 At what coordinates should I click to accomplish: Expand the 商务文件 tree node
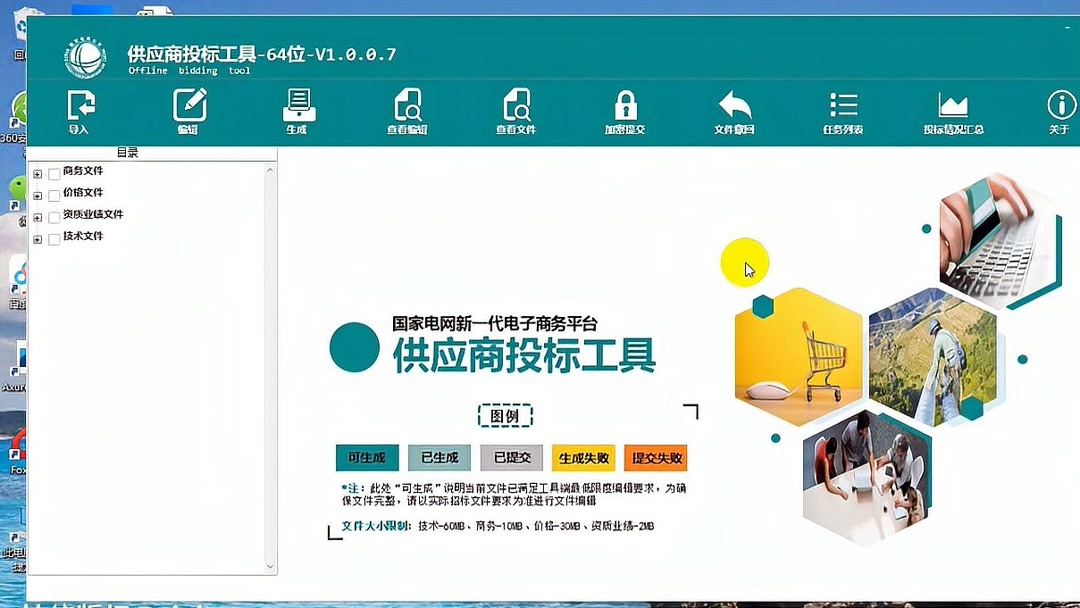[x=37, y=171]
